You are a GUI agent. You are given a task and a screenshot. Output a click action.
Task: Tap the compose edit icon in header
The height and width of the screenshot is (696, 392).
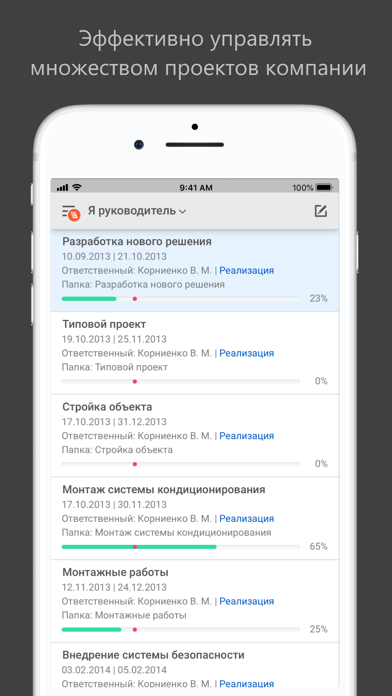tap(321, 211)
